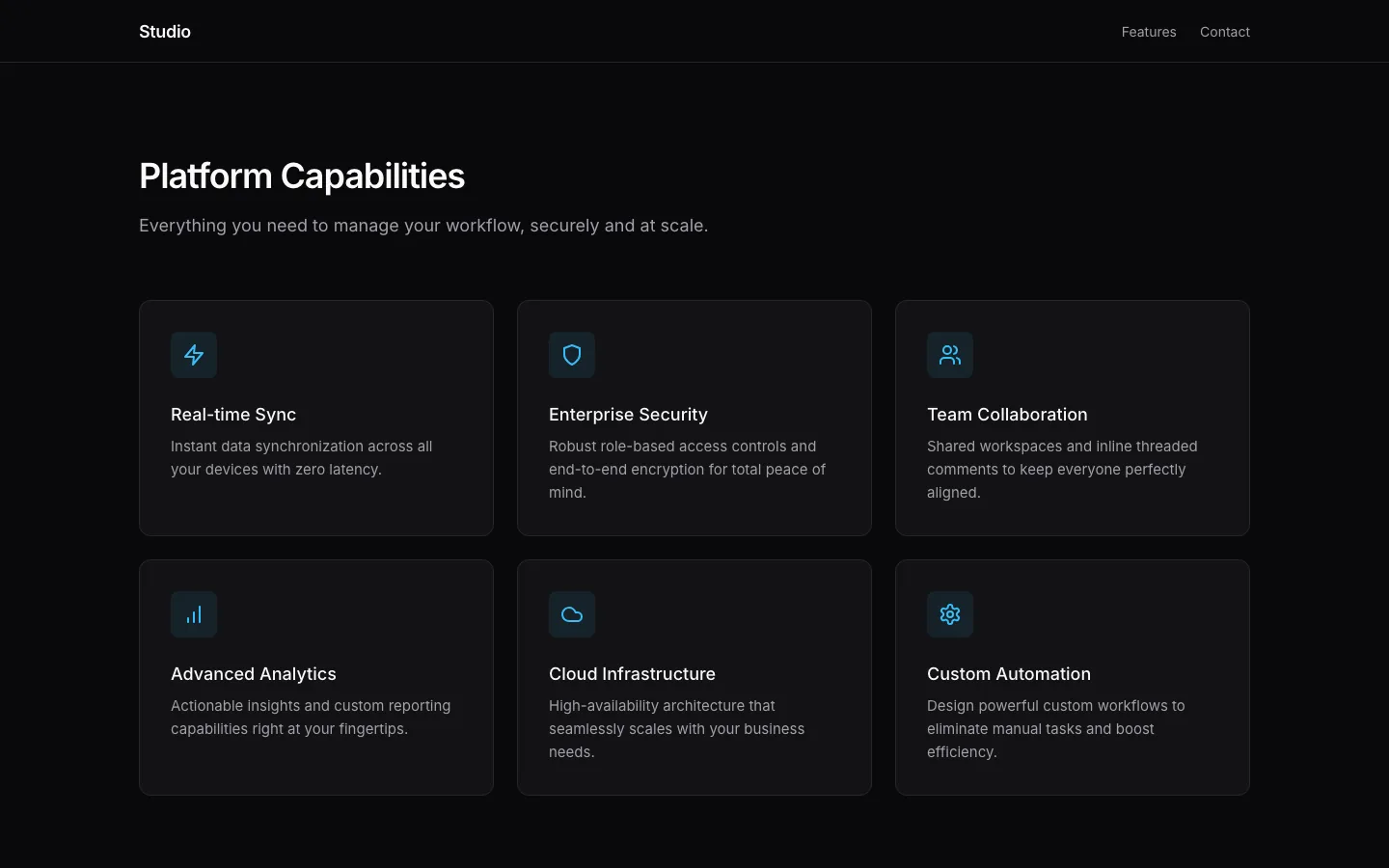Image resolution: width=1389 pixels, height=868 pixels.
Task: Open the Contact nav link
Action: tap(1225, 32)
